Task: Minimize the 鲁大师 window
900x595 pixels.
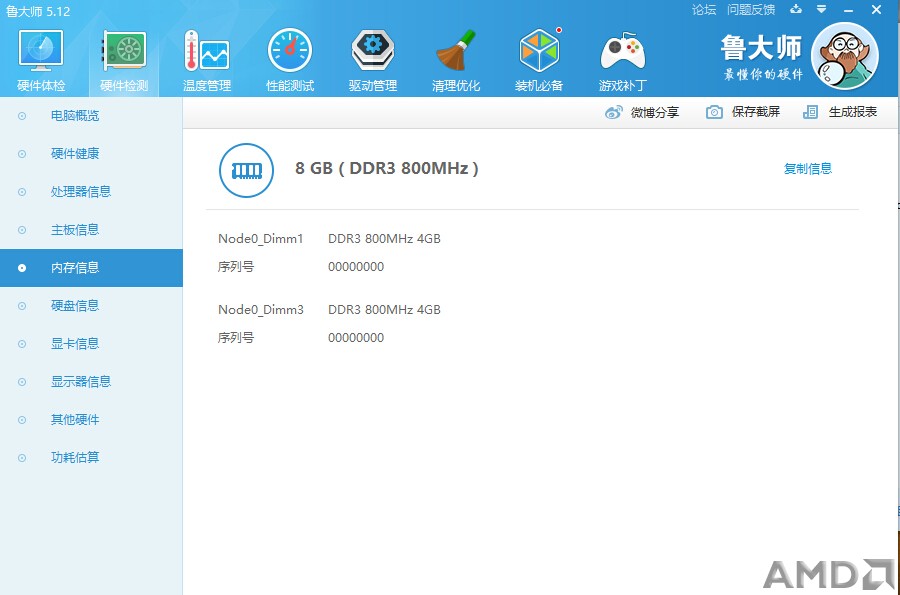Action: point(848,10)
